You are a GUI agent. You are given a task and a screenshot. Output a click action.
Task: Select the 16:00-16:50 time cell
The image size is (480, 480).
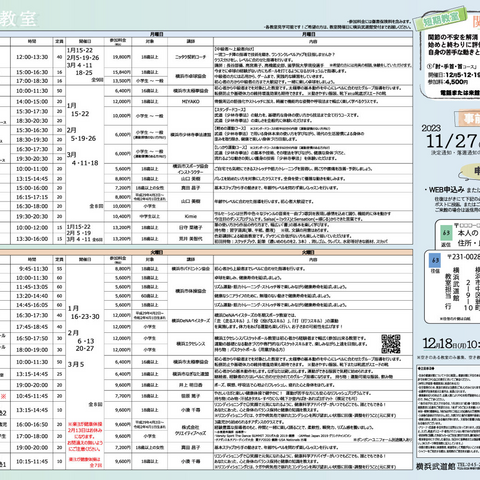32,424
